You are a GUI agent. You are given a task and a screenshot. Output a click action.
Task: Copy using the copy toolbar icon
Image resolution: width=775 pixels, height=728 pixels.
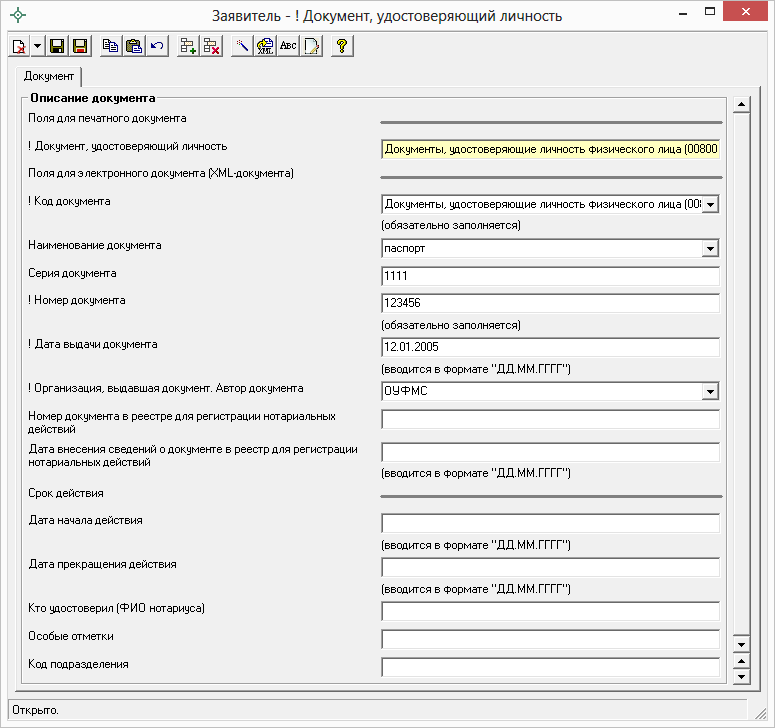pos(111,46)
